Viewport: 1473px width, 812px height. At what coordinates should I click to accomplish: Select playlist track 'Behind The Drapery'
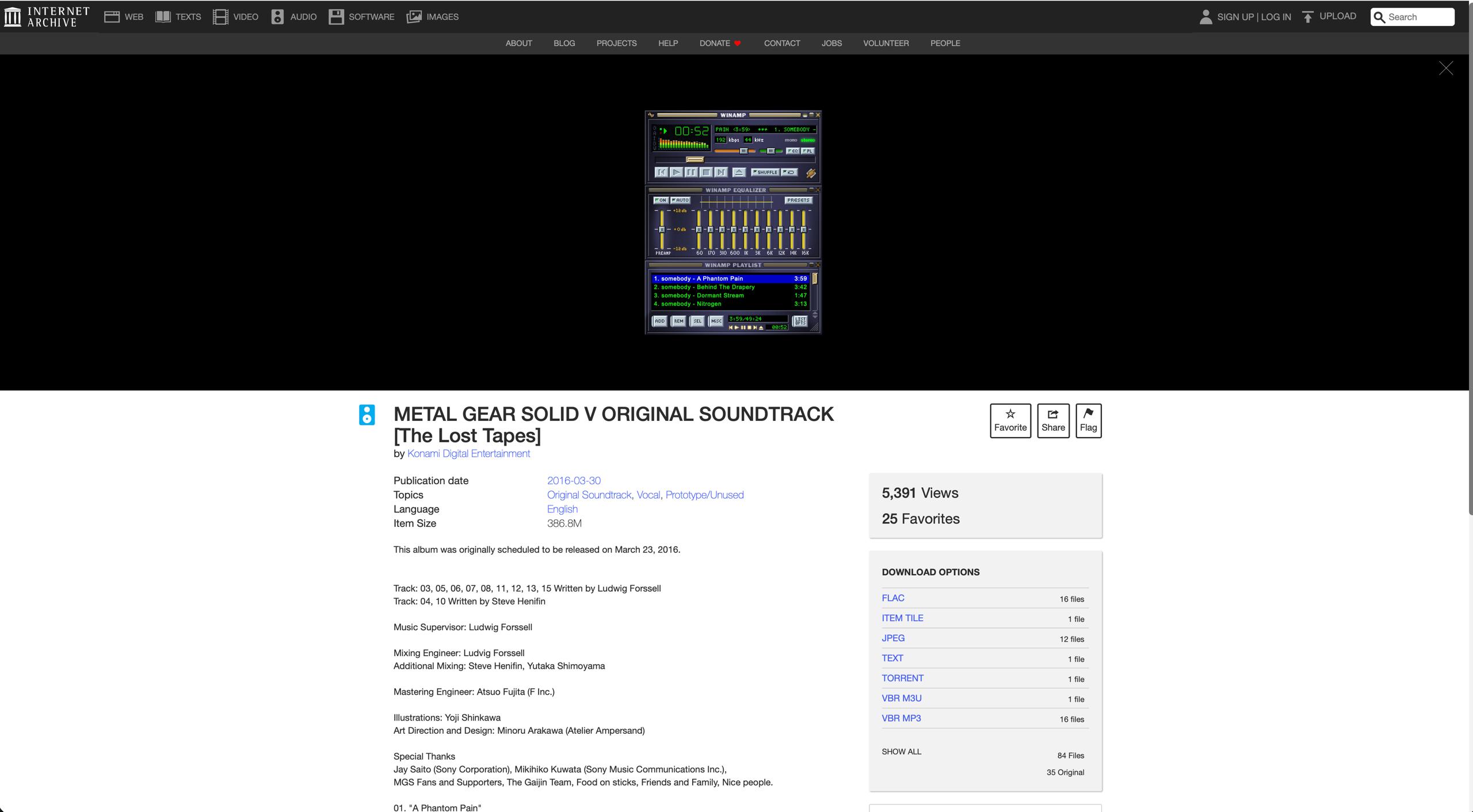[x=730, y=287]
